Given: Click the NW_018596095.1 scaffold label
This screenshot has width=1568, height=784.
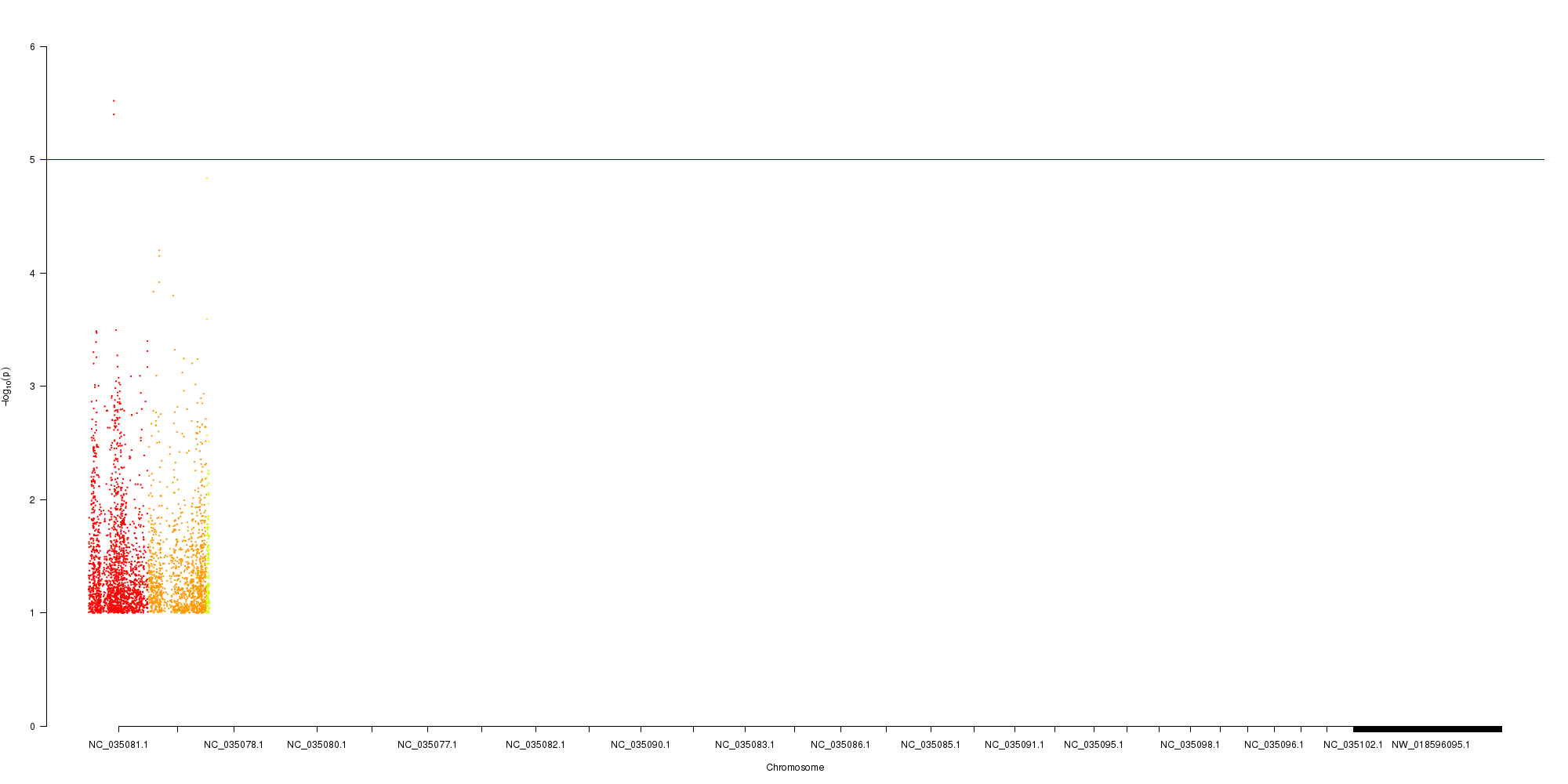Looking at the screenshot, I should click(1431, 745).
